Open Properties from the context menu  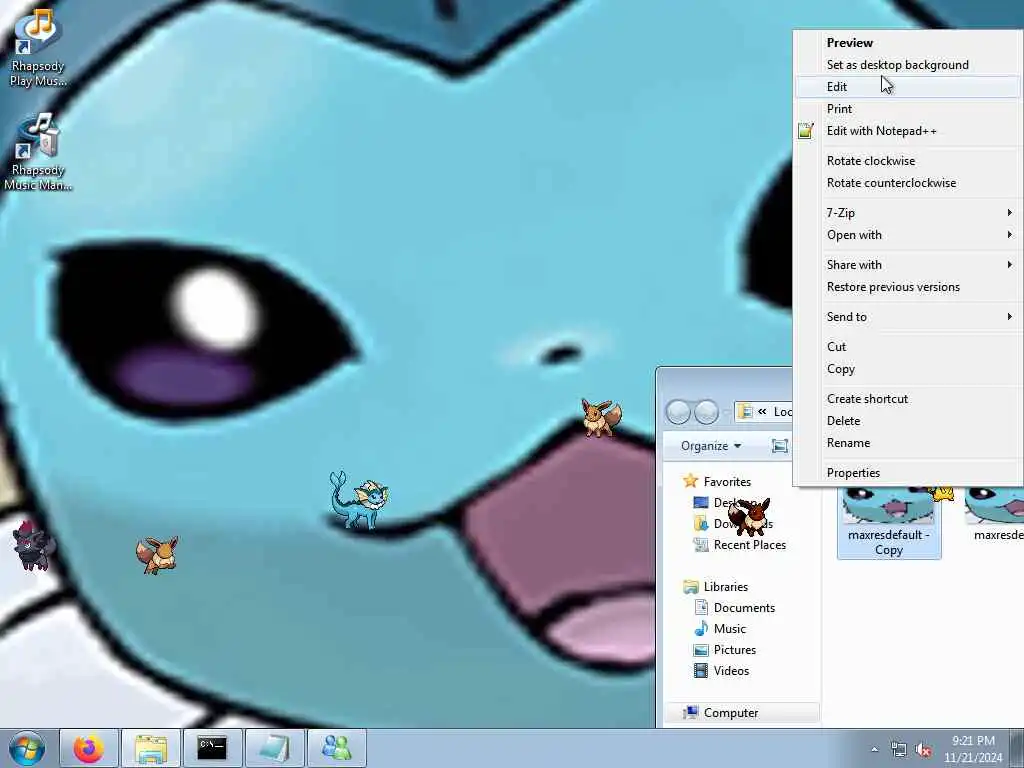[x=908, y=473]
